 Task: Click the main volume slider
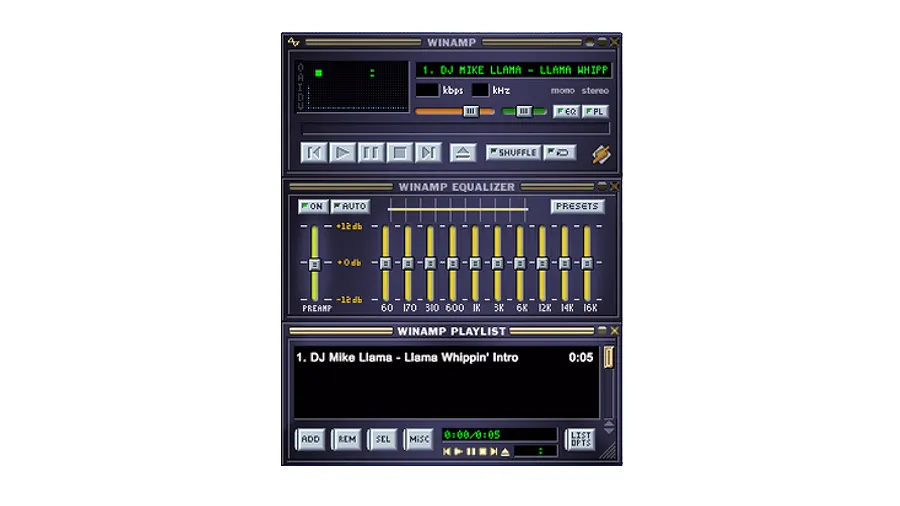tap(455, 111)
